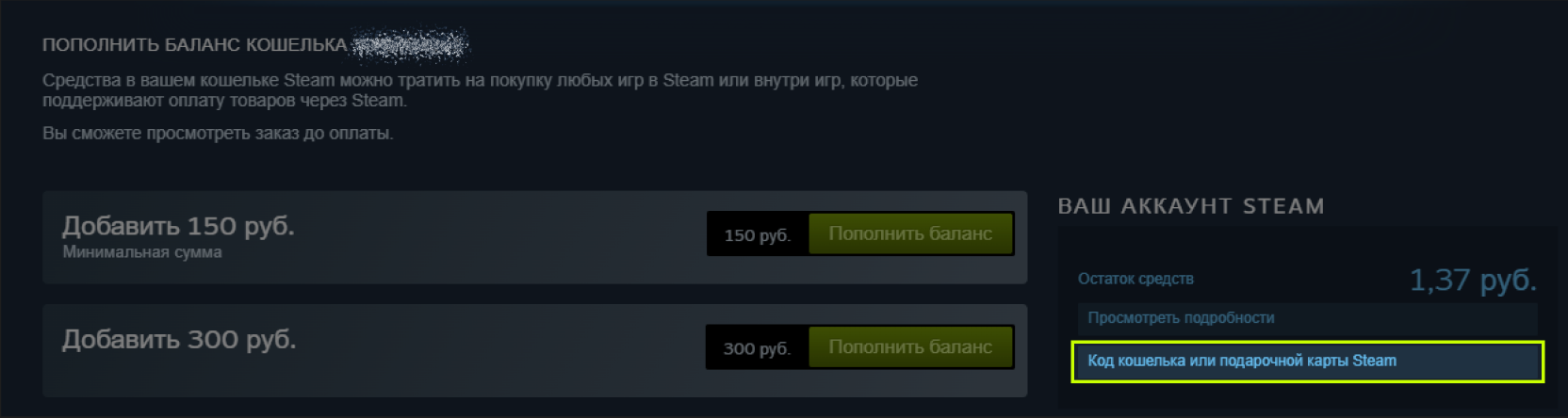1568x418 pixels.
Task: Click the ВАШ АККАУНТ STEAM heading
Action: coord(1191,206)
